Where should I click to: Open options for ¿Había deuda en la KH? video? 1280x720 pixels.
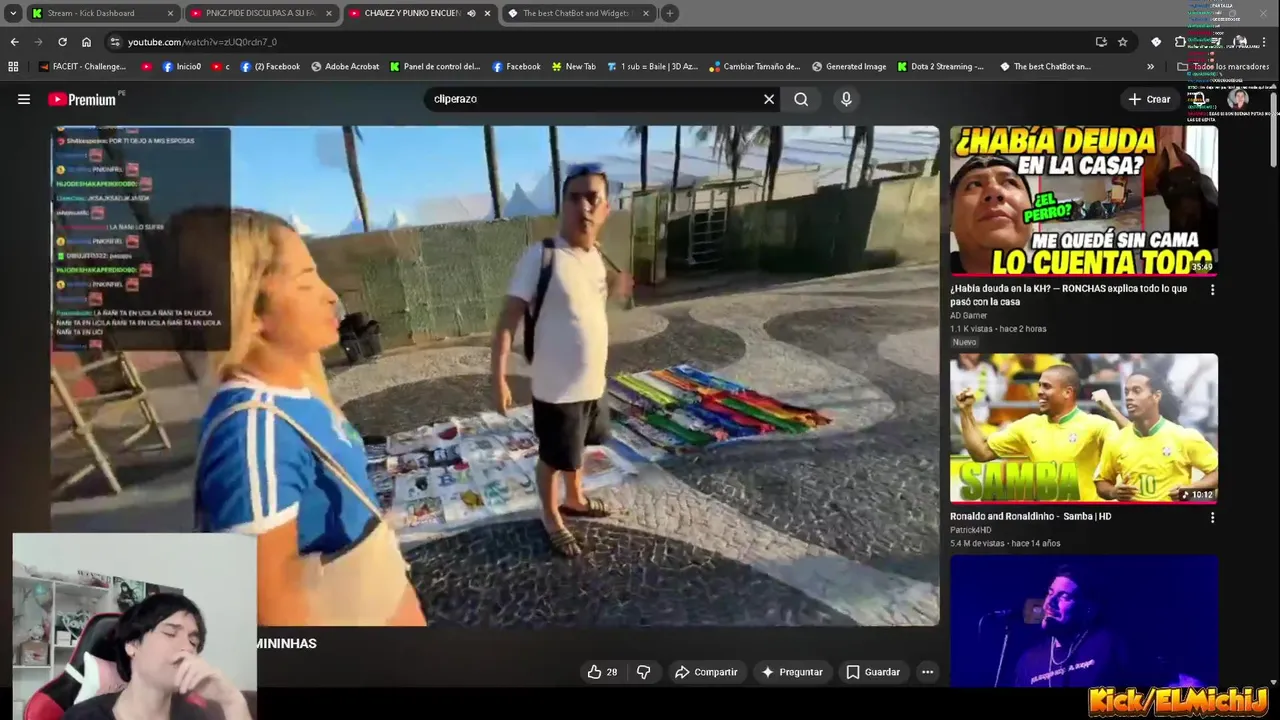(1212, 290)
